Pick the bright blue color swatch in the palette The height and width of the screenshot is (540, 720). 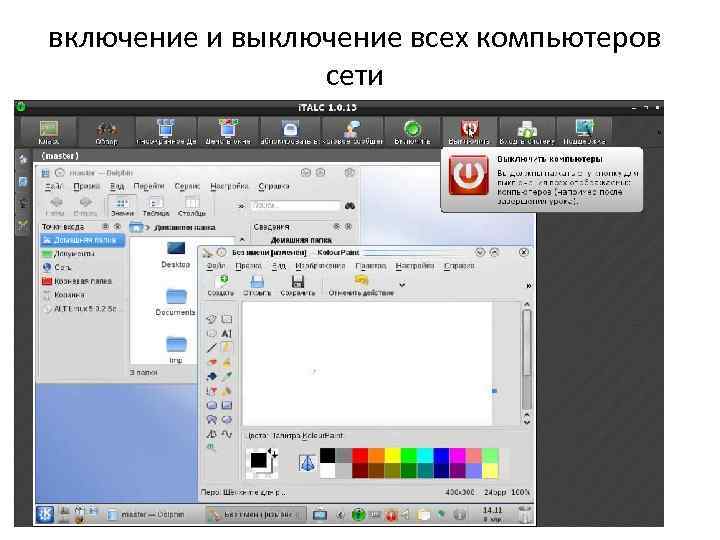(441, 455)
